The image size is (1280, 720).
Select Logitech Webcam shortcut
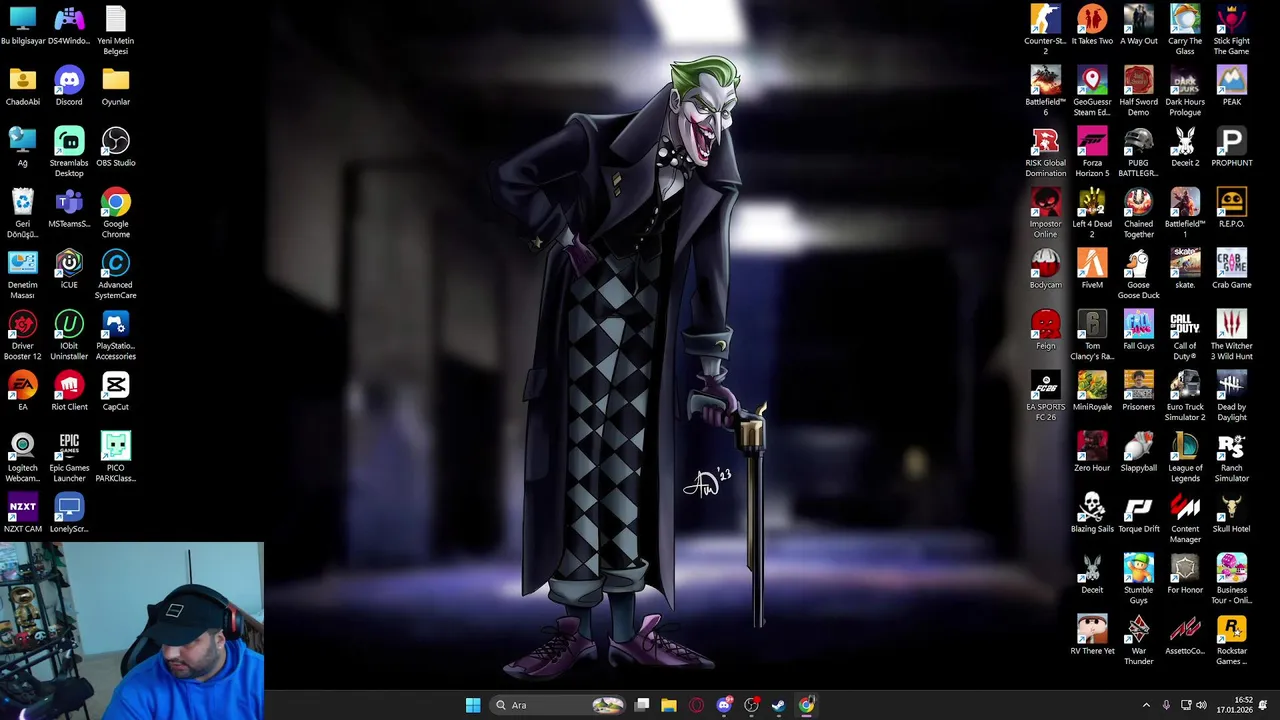(x=23, y=458)
